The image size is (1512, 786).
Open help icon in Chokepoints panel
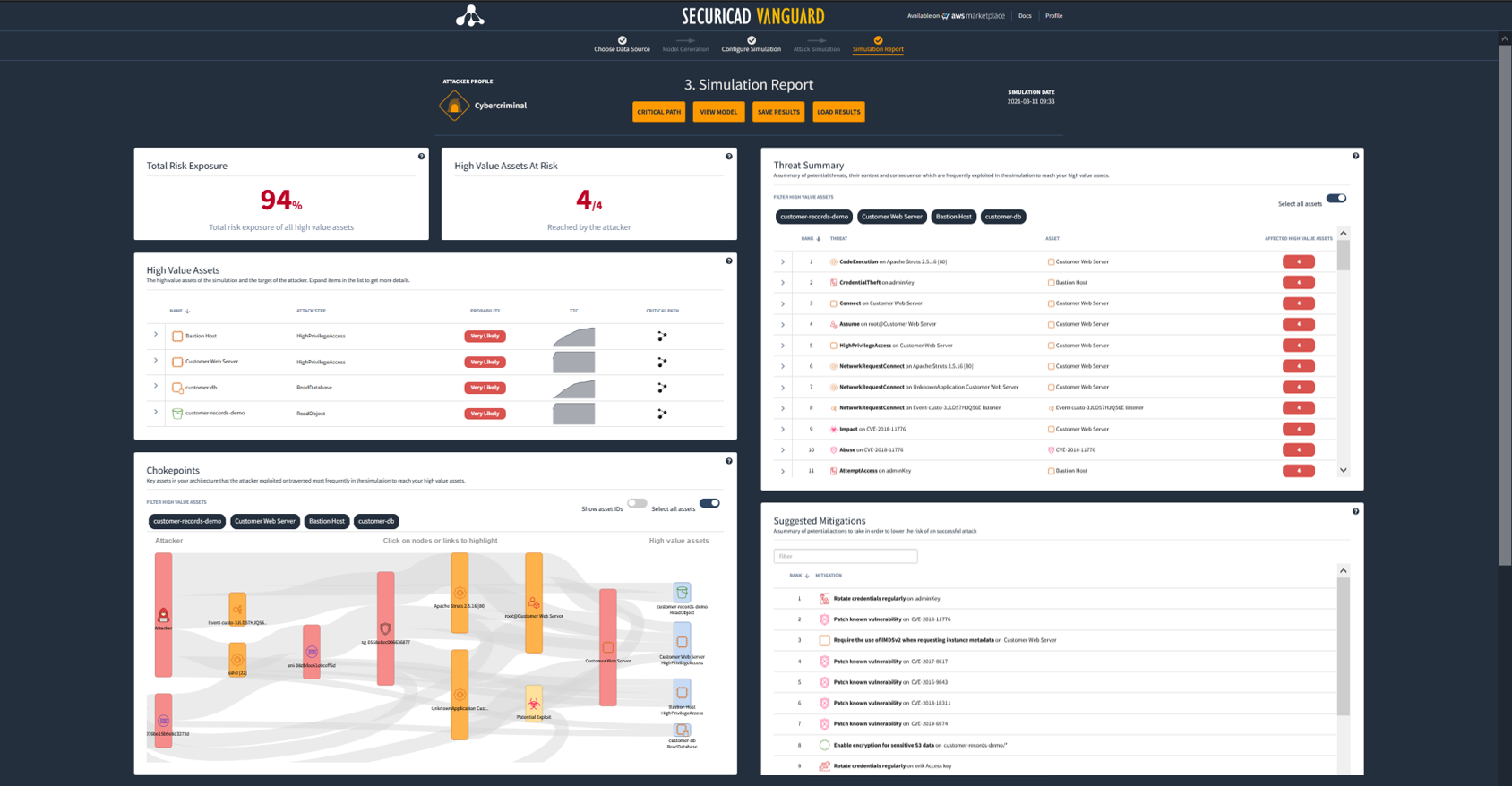tap(729, 461)
